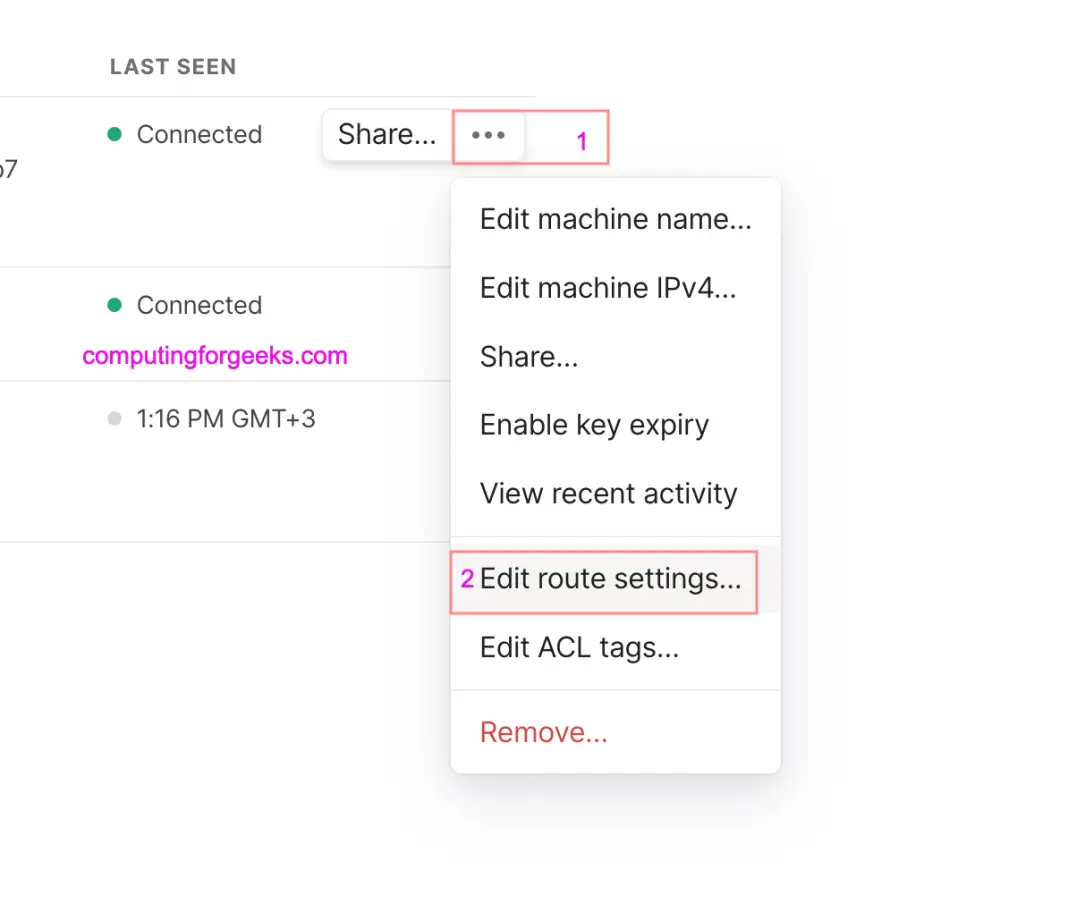Open View recent activity entry

click(x=616, y=494)
